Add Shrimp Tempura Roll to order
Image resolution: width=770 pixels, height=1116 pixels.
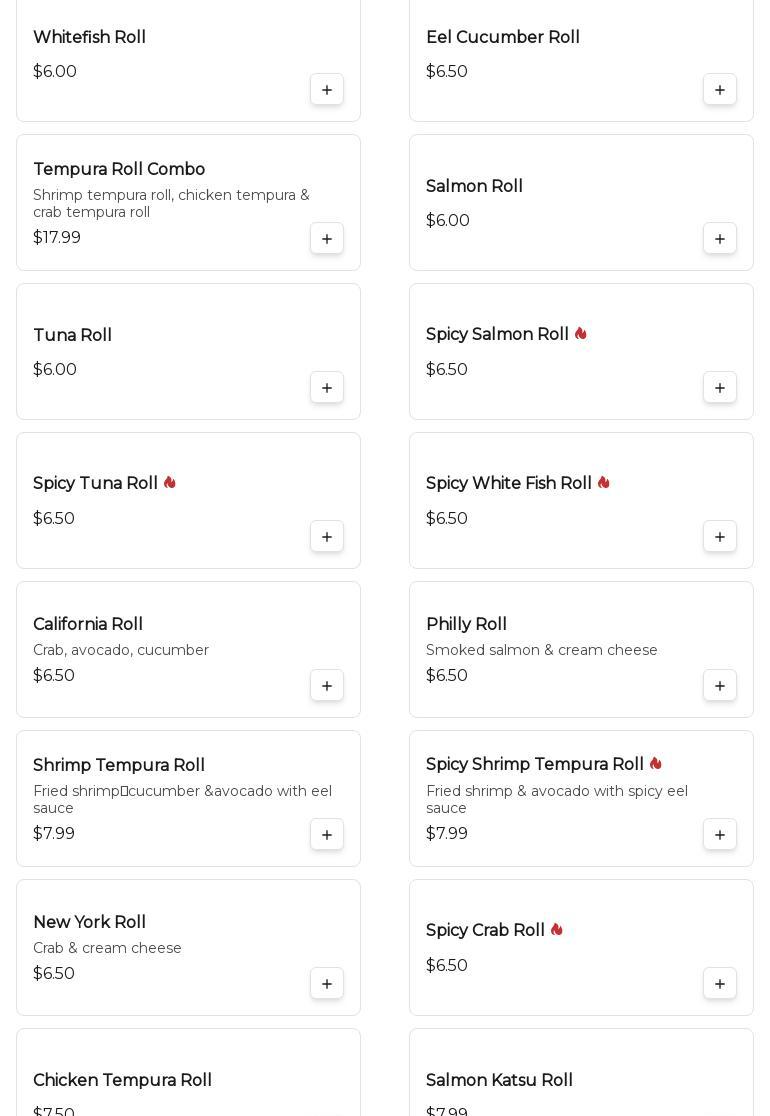tap(327, 835)
